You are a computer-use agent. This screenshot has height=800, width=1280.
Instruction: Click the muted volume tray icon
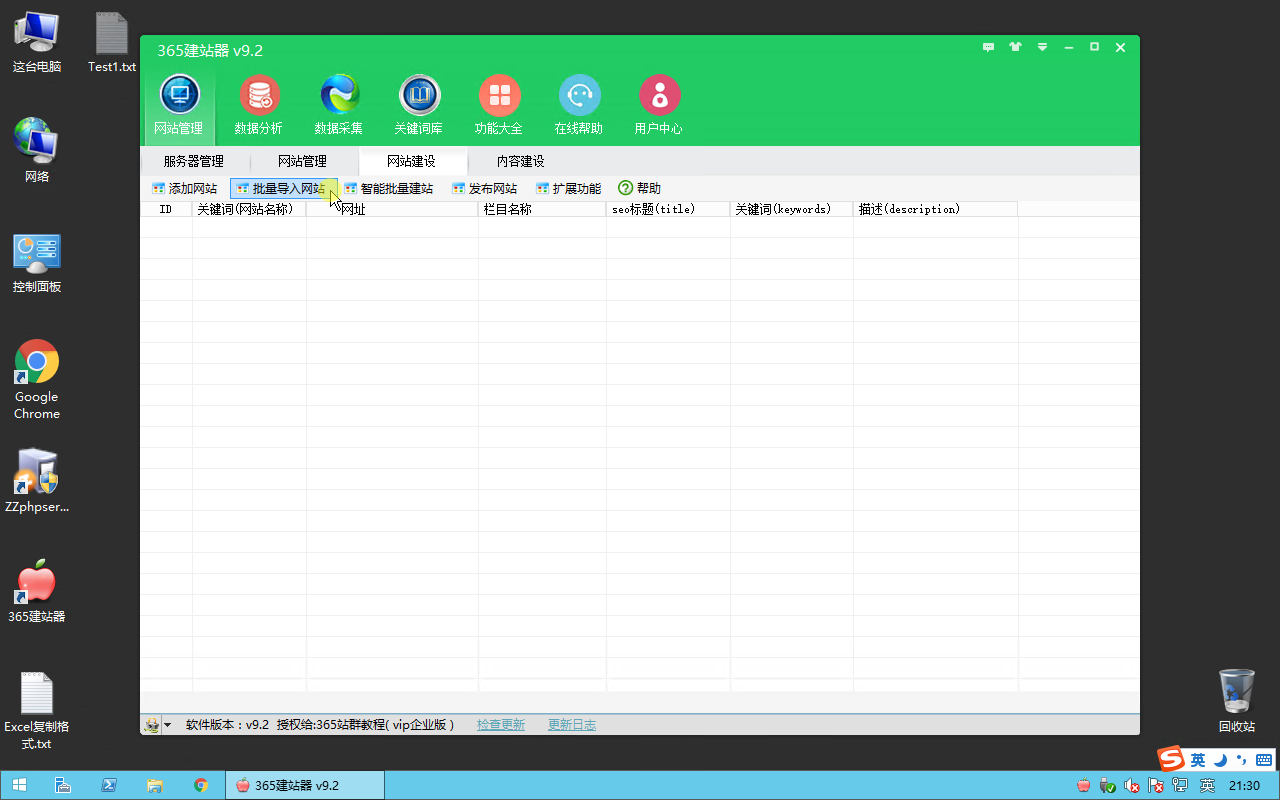tap(1131, 786)
